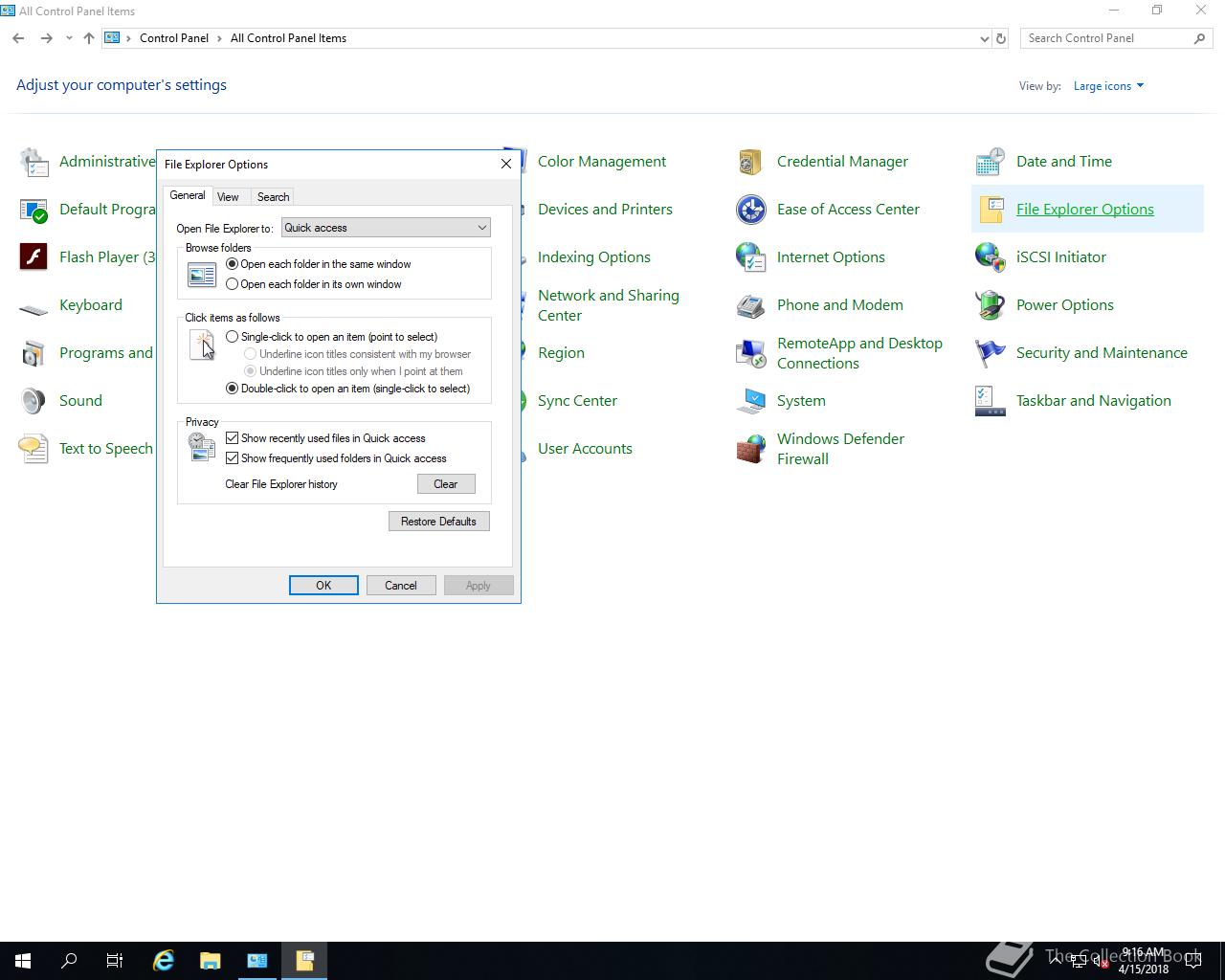The image size is (1225, 980).
Task: Open Color Management link
Action: (602, 162)
